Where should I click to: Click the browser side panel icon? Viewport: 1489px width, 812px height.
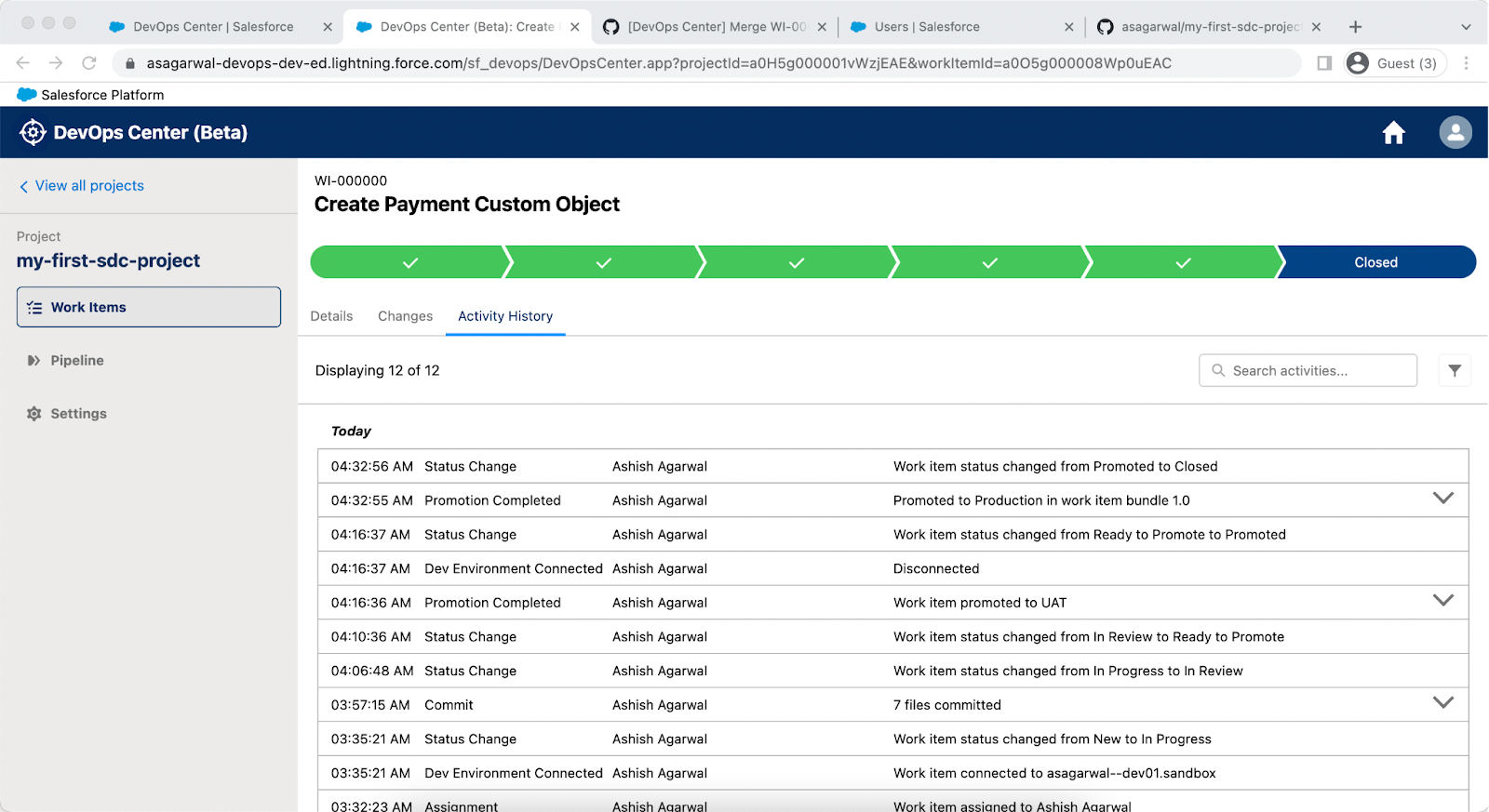[x=1324, y=63]
